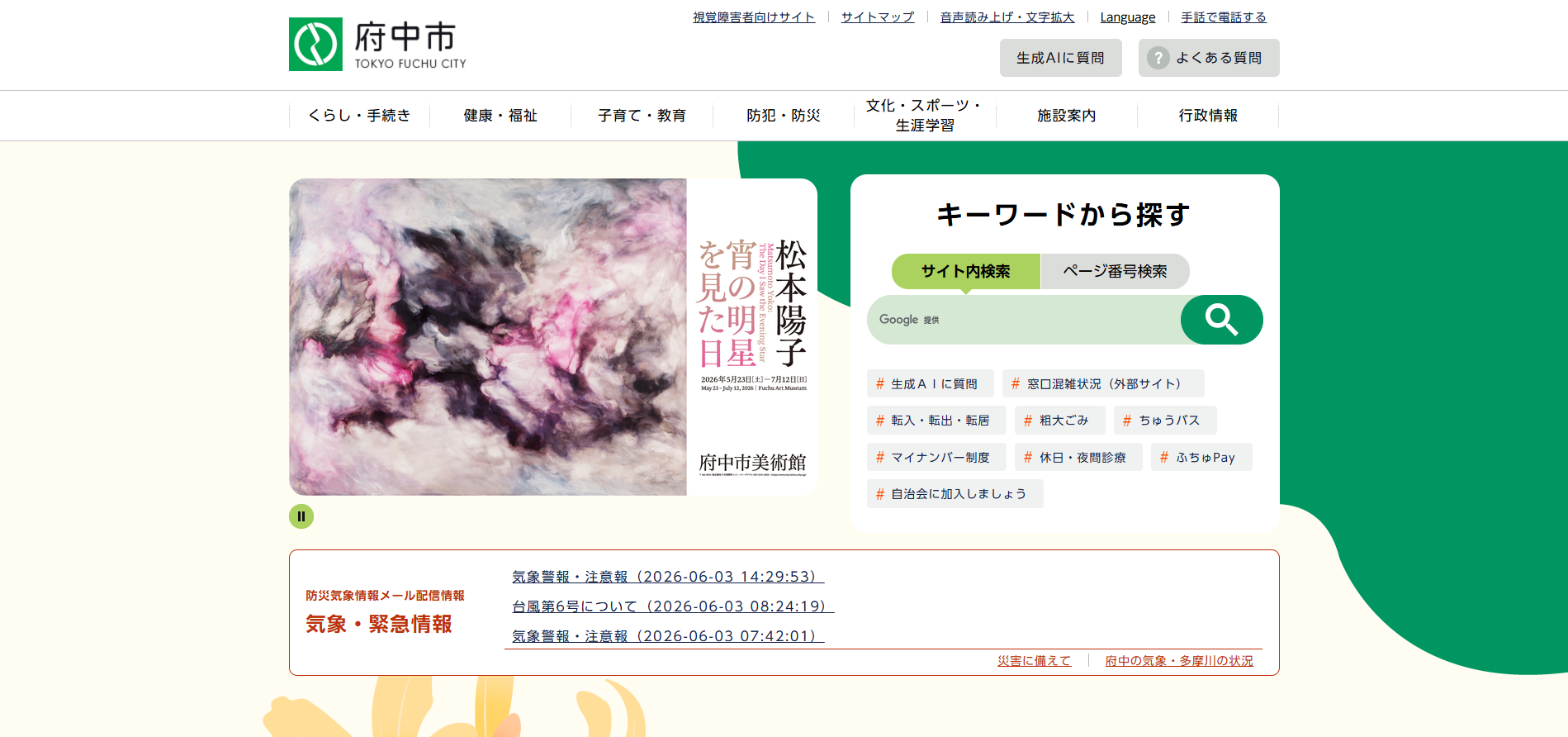The height and width of the screenshot is (737, 1568).
Task: Switch to the ページ番号検索 tab
Action: coord(1115,271)
